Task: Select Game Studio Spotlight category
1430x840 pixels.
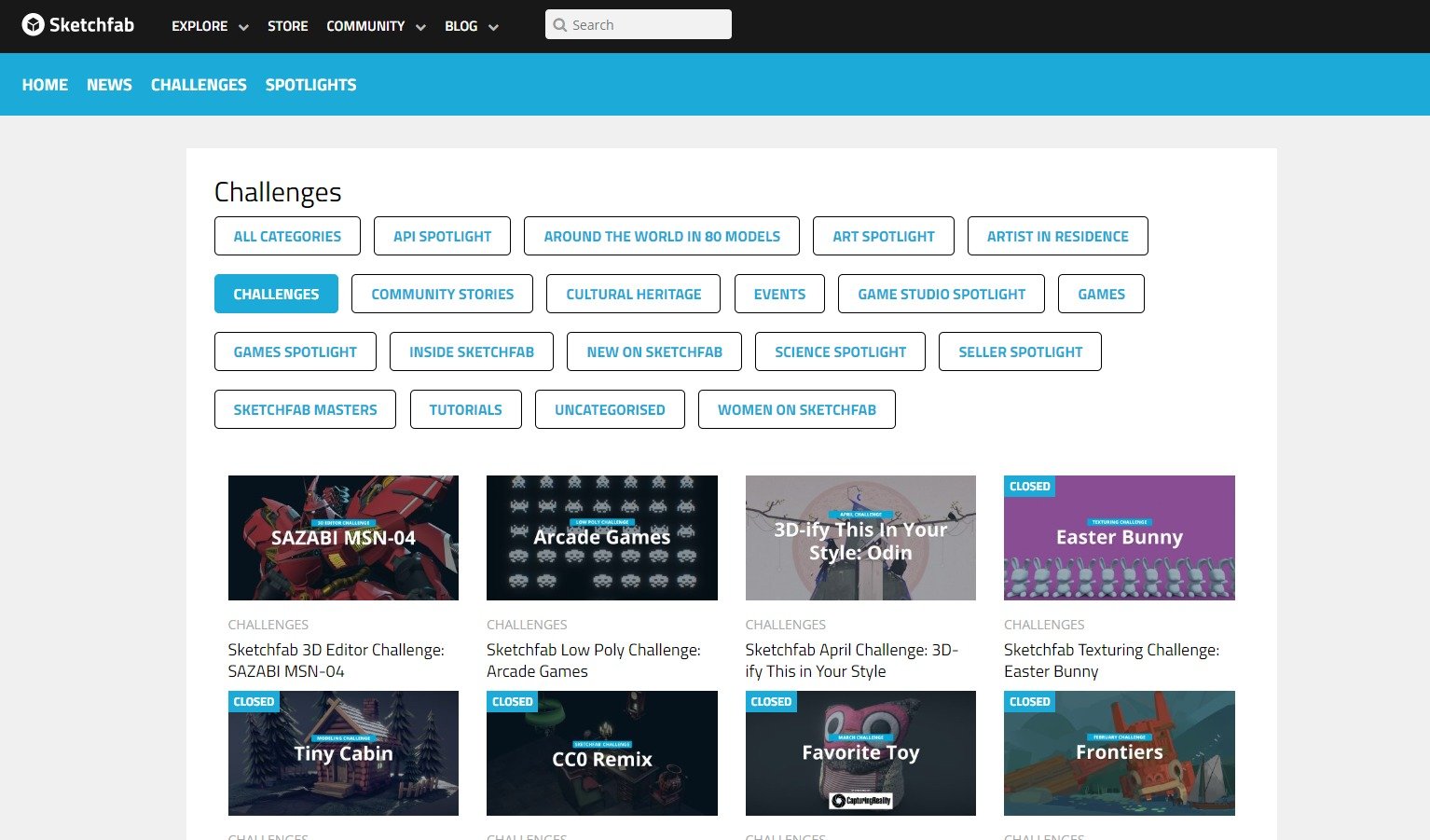Action: [942, 294]
